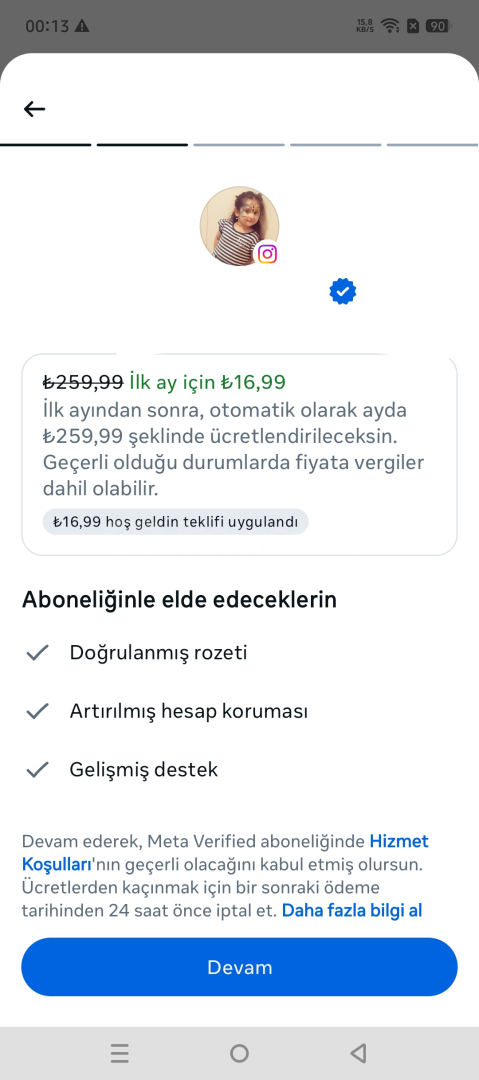The width and height of the screenshot is (479, 1080).
Task: Tap the first progress step segment
Action: click(x=45, y=145)
